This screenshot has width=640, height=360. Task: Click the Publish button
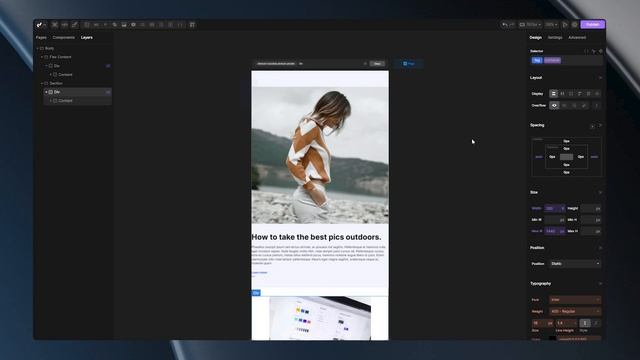pyautogui.click(x=592, y=25)
